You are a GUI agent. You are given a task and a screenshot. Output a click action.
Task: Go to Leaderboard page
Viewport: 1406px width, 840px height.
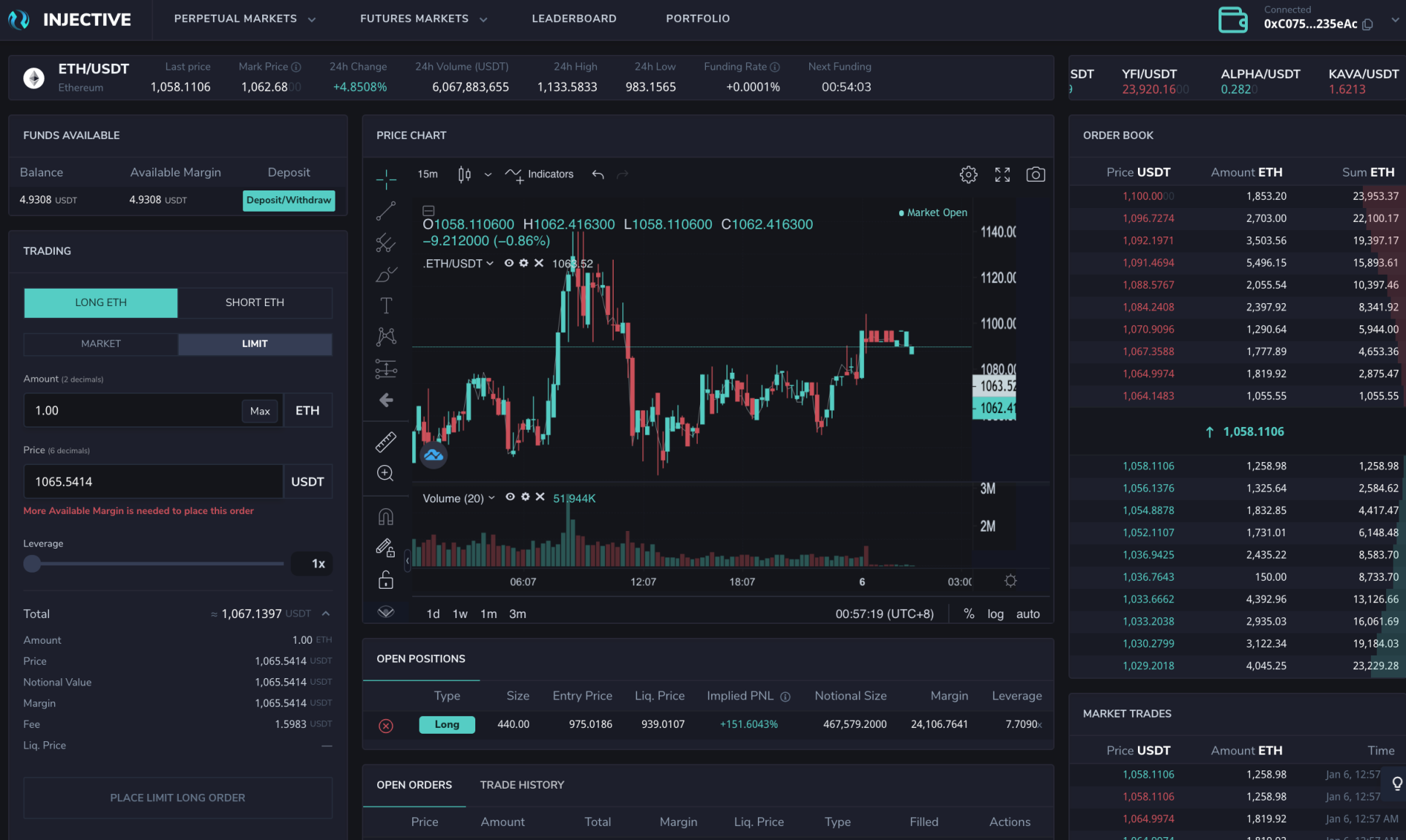[x=573, y=19]
